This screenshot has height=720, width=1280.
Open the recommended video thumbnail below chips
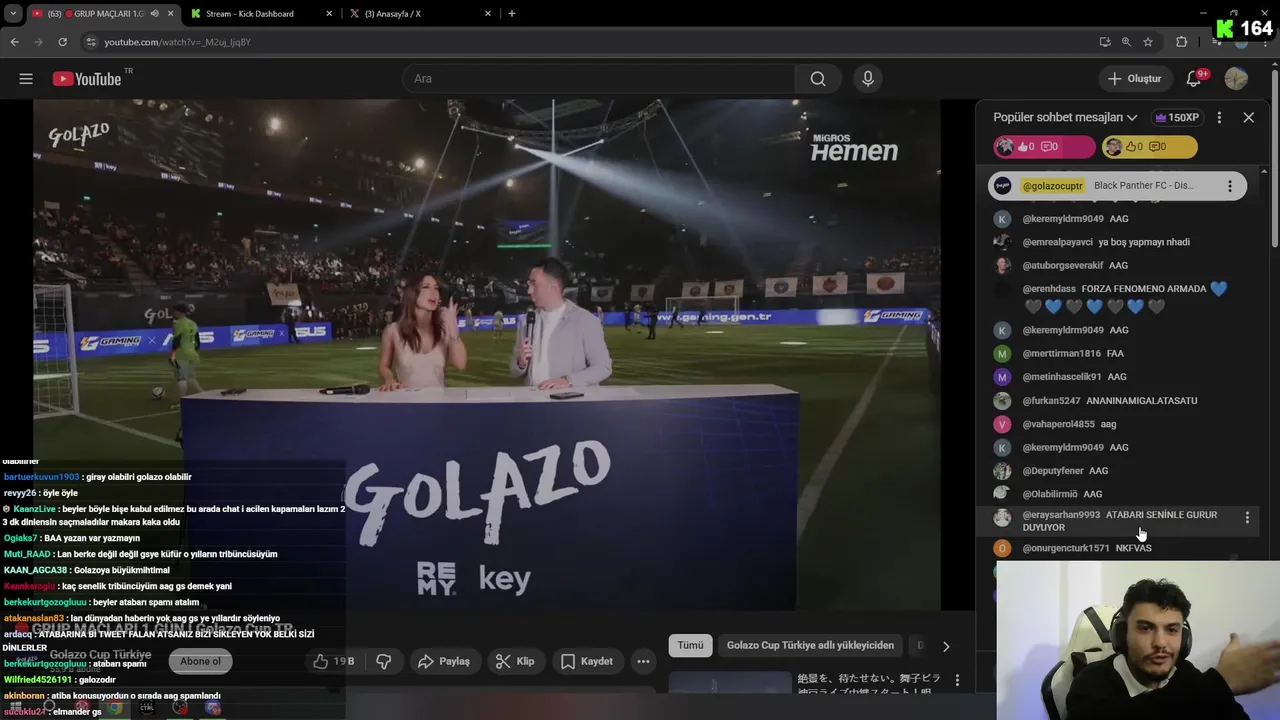(728, 684)
